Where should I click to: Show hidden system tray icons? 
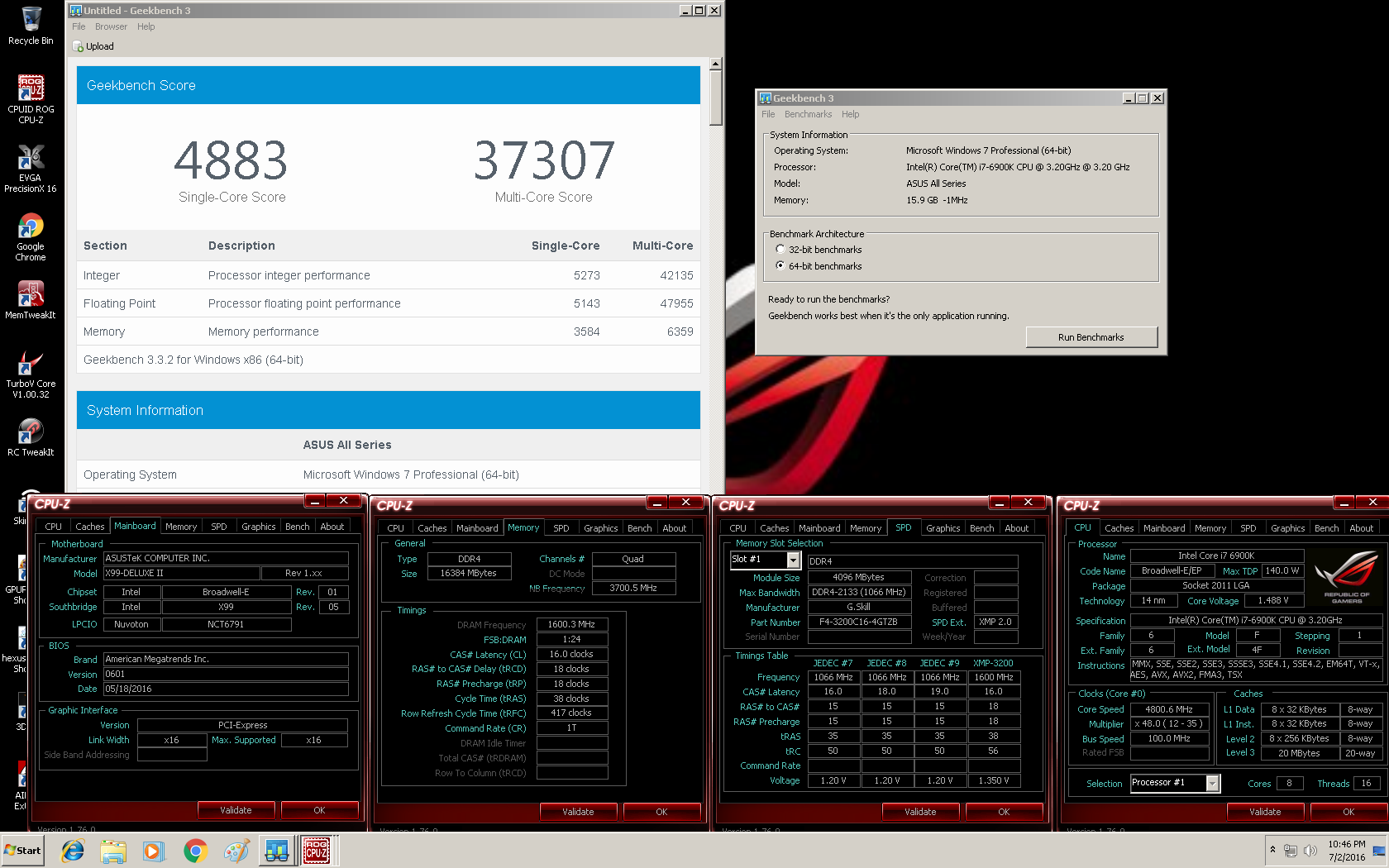click(x=1272, y=850)
